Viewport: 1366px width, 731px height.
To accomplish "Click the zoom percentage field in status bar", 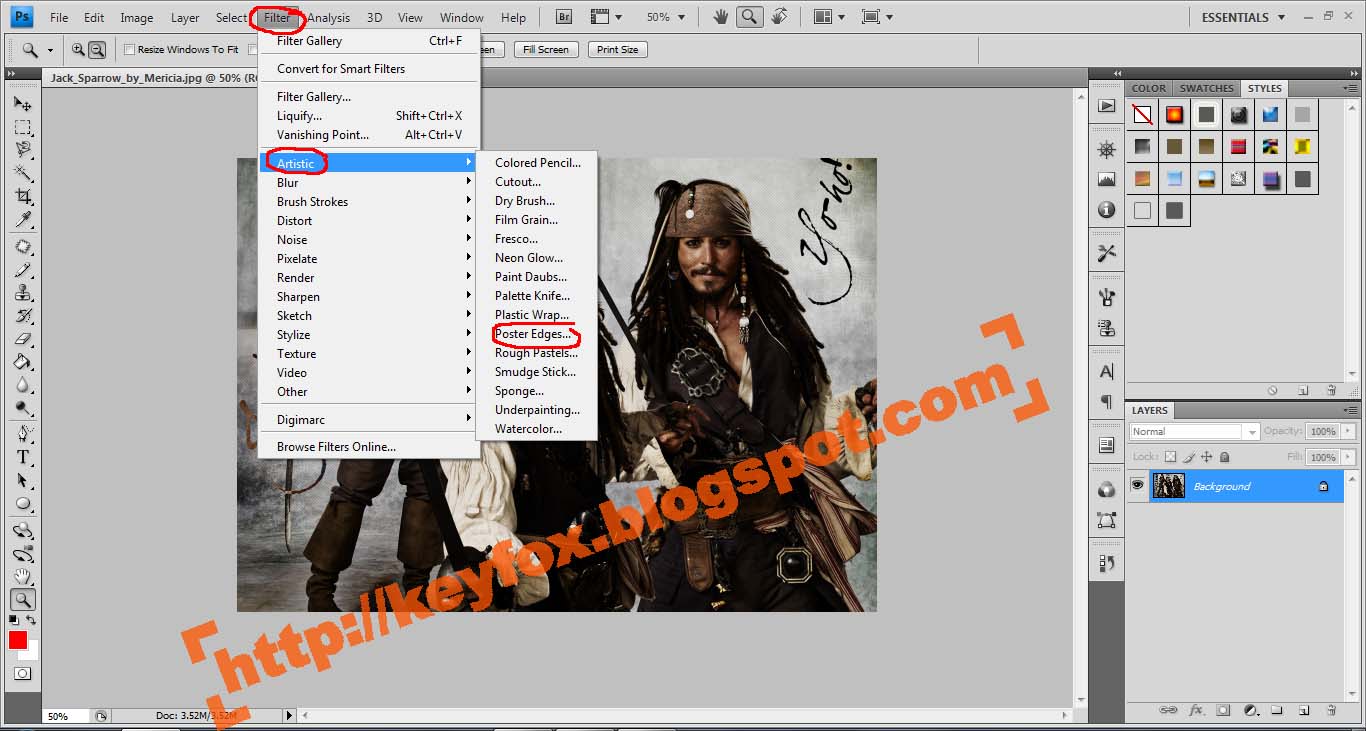I will click(x=66, y=716).
